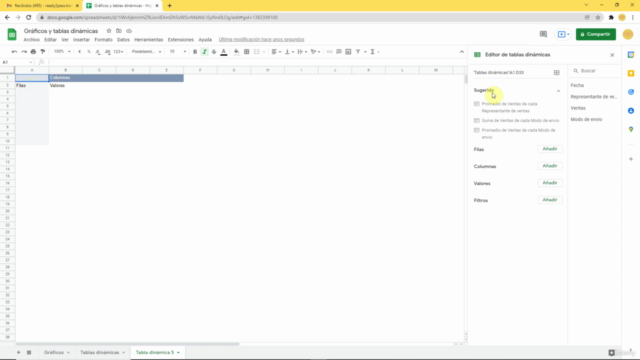Open Google Calendar side panel
The width and height of the screenshot is (640, 360).
point(631,55)
